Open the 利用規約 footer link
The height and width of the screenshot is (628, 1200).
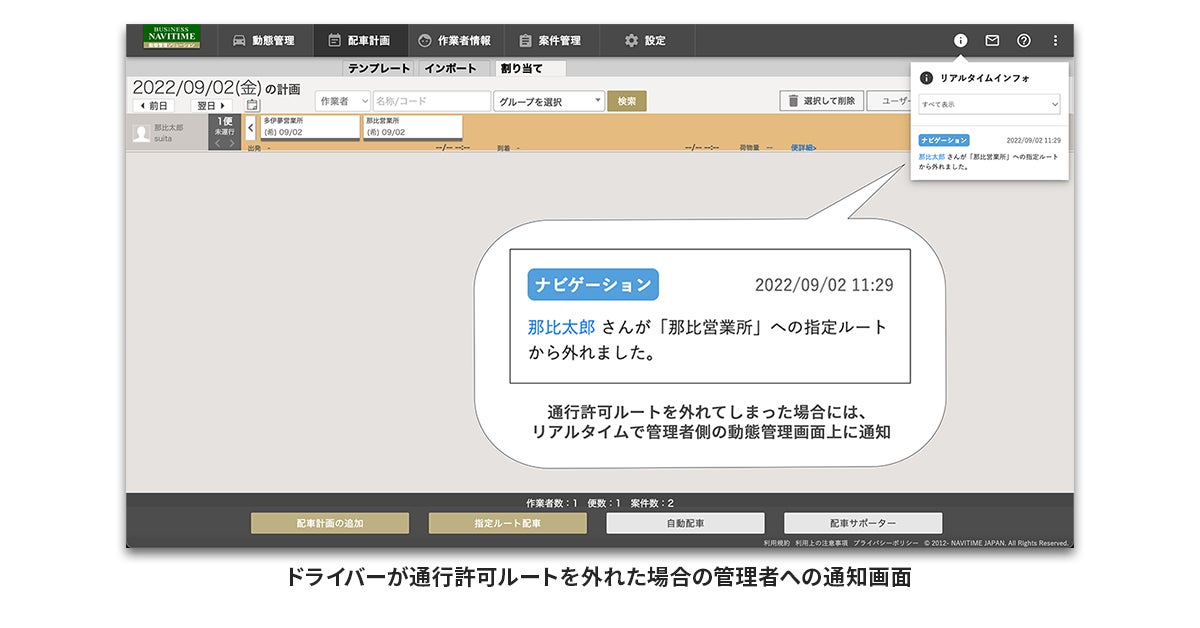pos(777,542)
